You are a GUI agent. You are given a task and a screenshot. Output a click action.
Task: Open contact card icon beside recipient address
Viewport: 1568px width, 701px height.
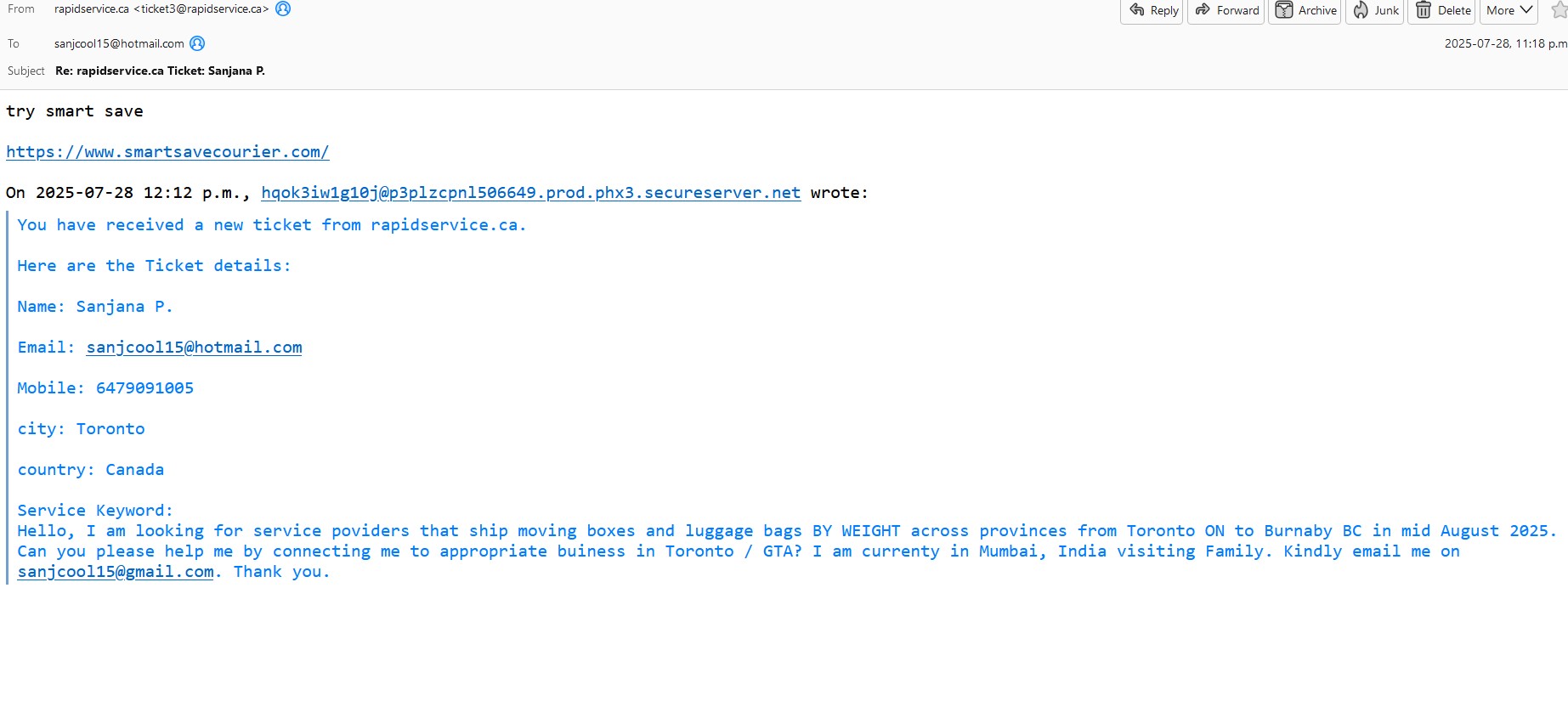(197, 43)
